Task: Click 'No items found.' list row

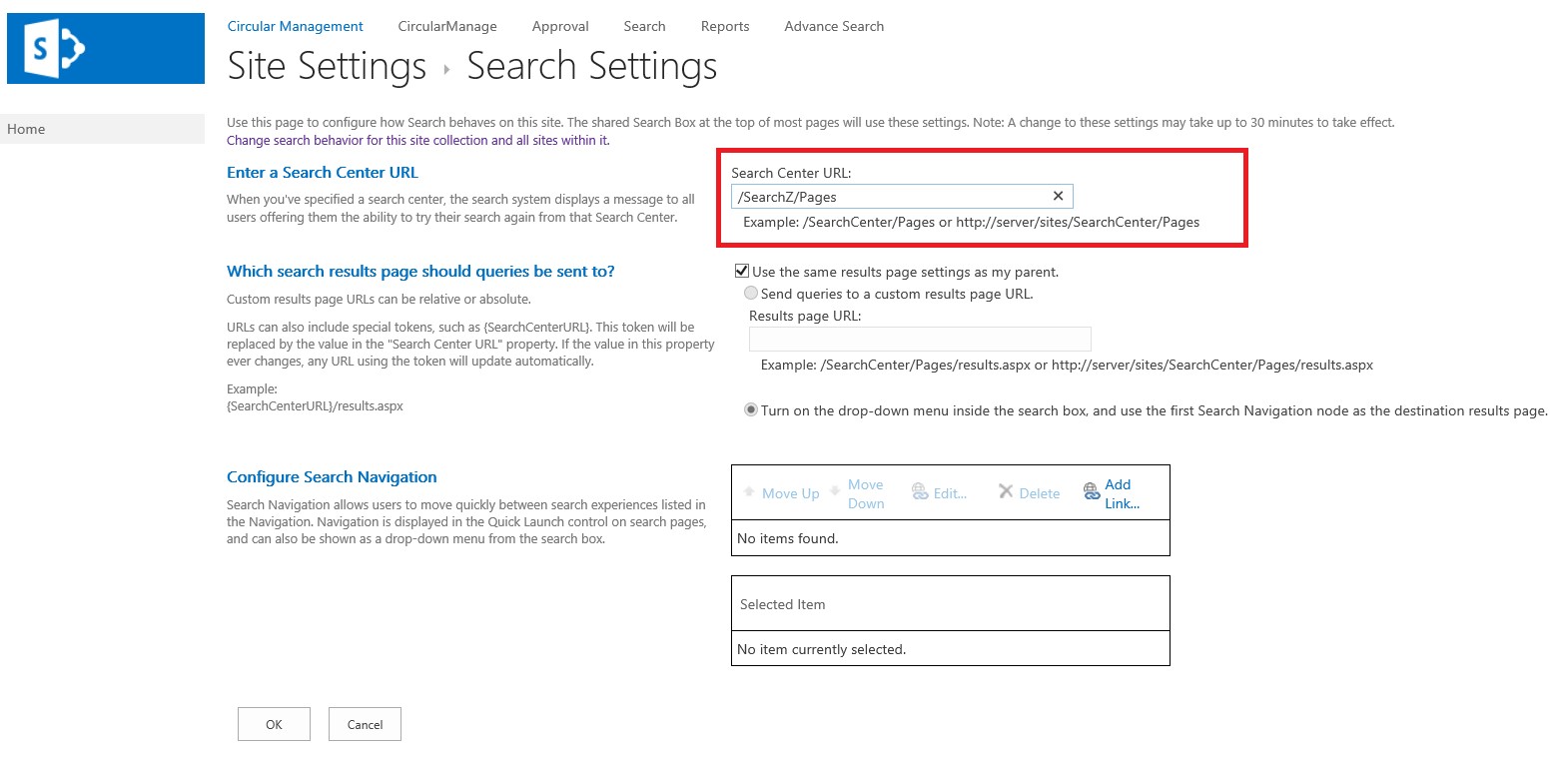Action: coord(950,538)
